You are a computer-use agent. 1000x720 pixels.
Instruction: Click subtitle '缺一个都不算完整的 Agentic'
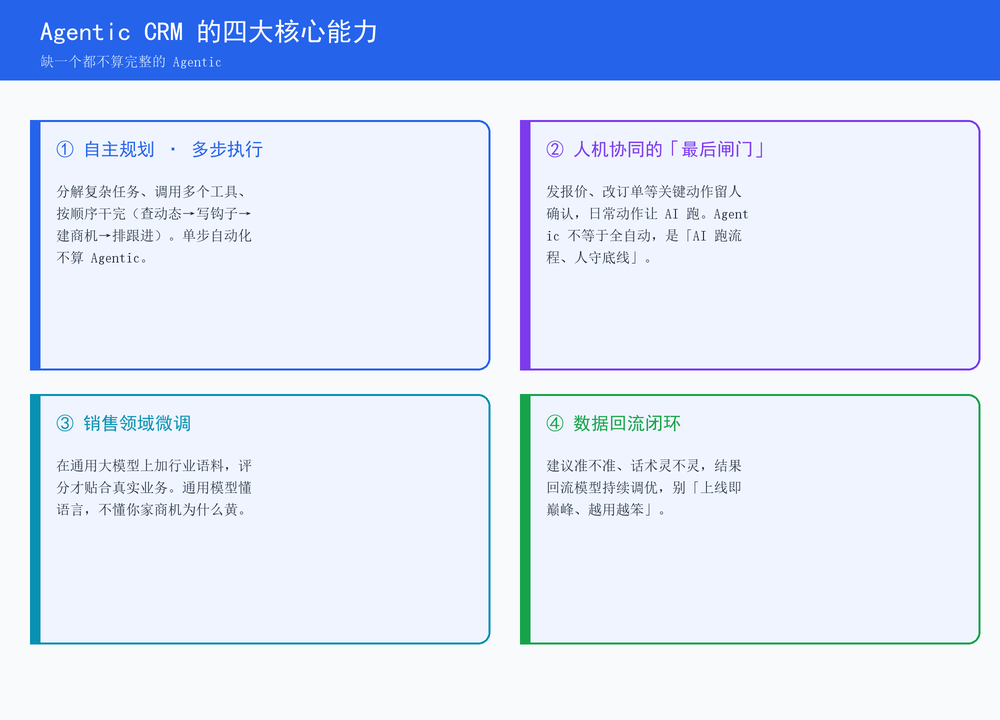pyautogui.click(x=131, y=62)
